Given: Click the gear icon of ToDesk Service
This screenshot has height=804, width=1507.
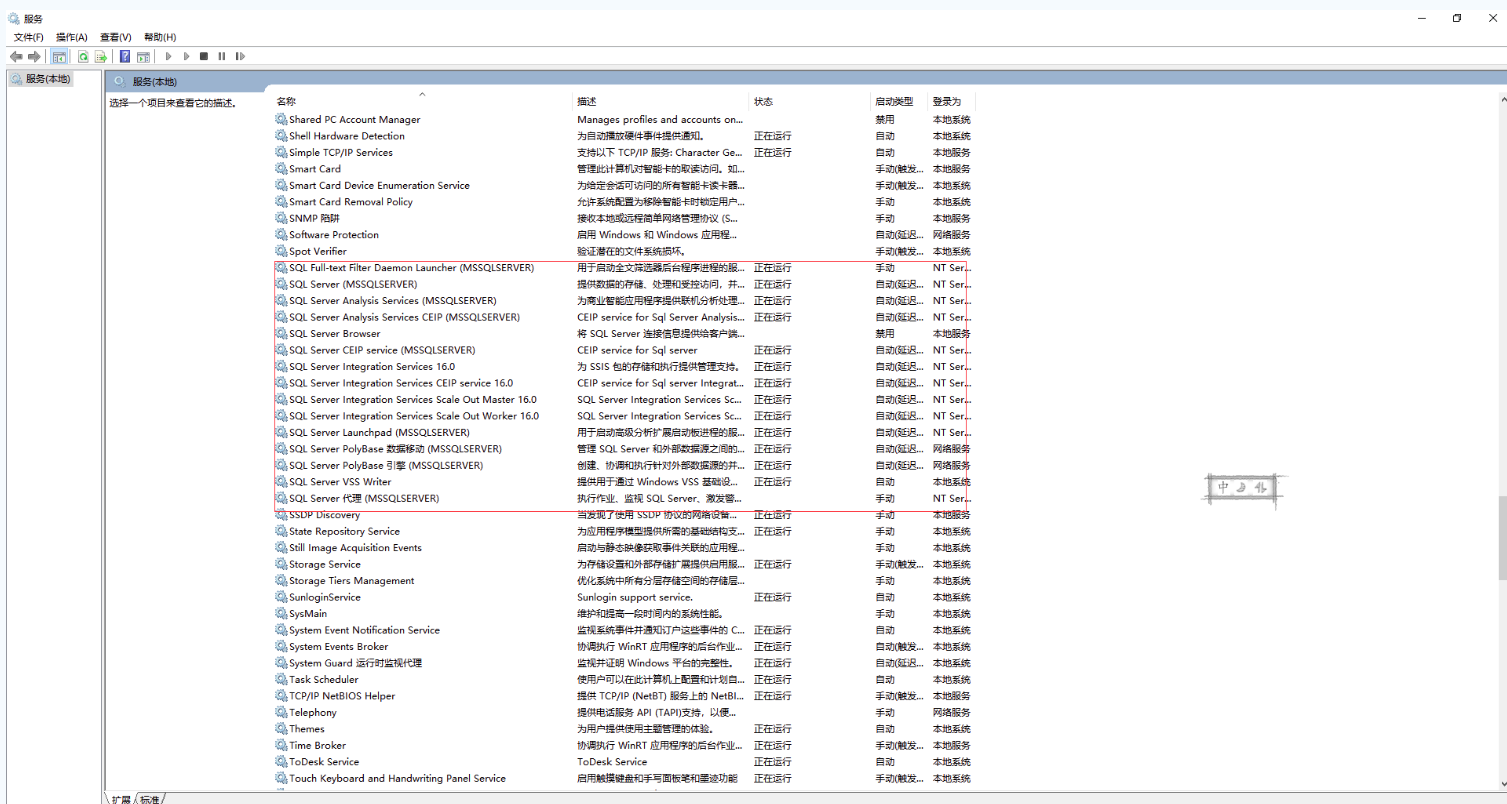Looking at the screenshot, I should coord(281,762).
